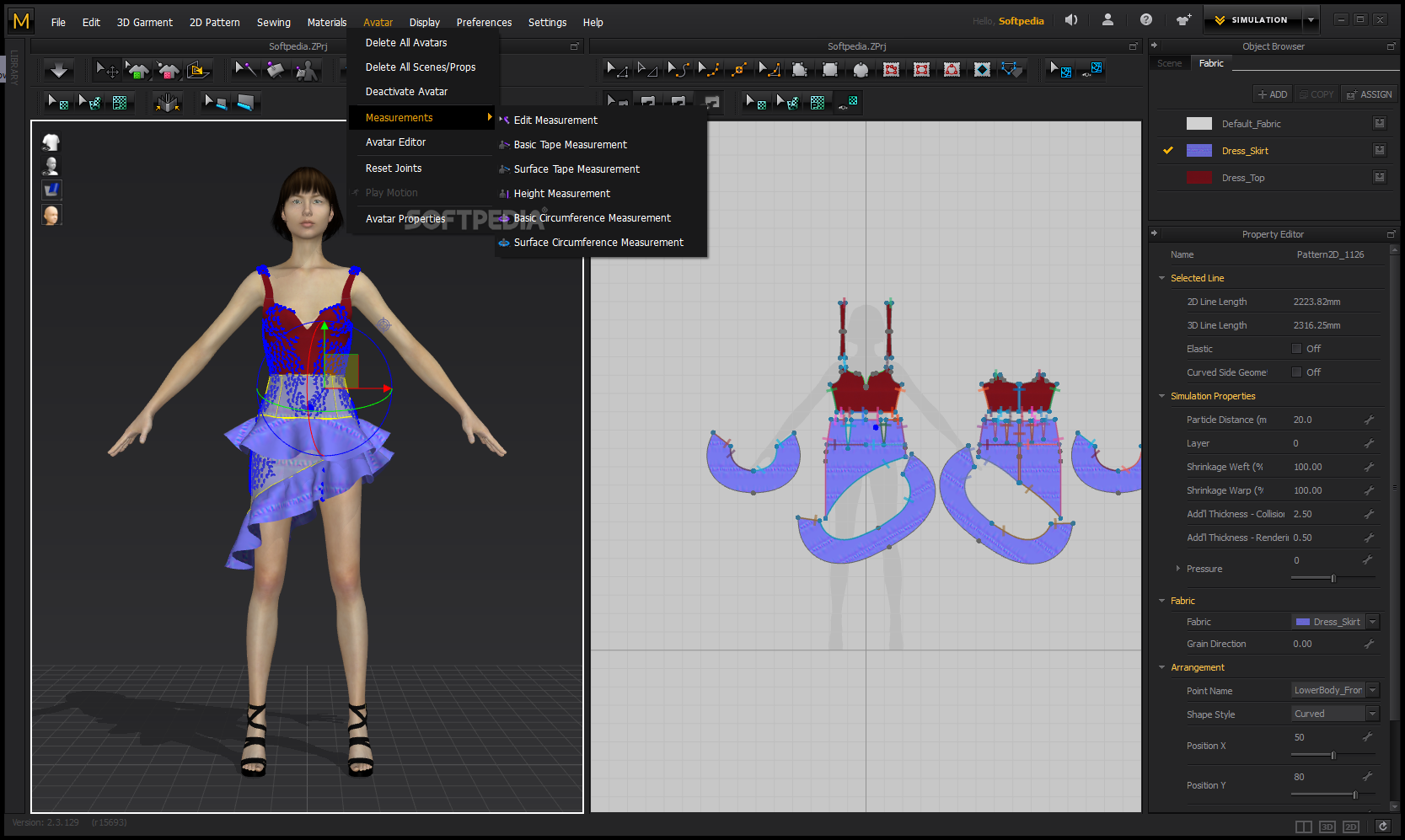Viewport: 1405px width, 840px height.
Task: Click the Grain Direction value field
Action: click(1326, 644)
